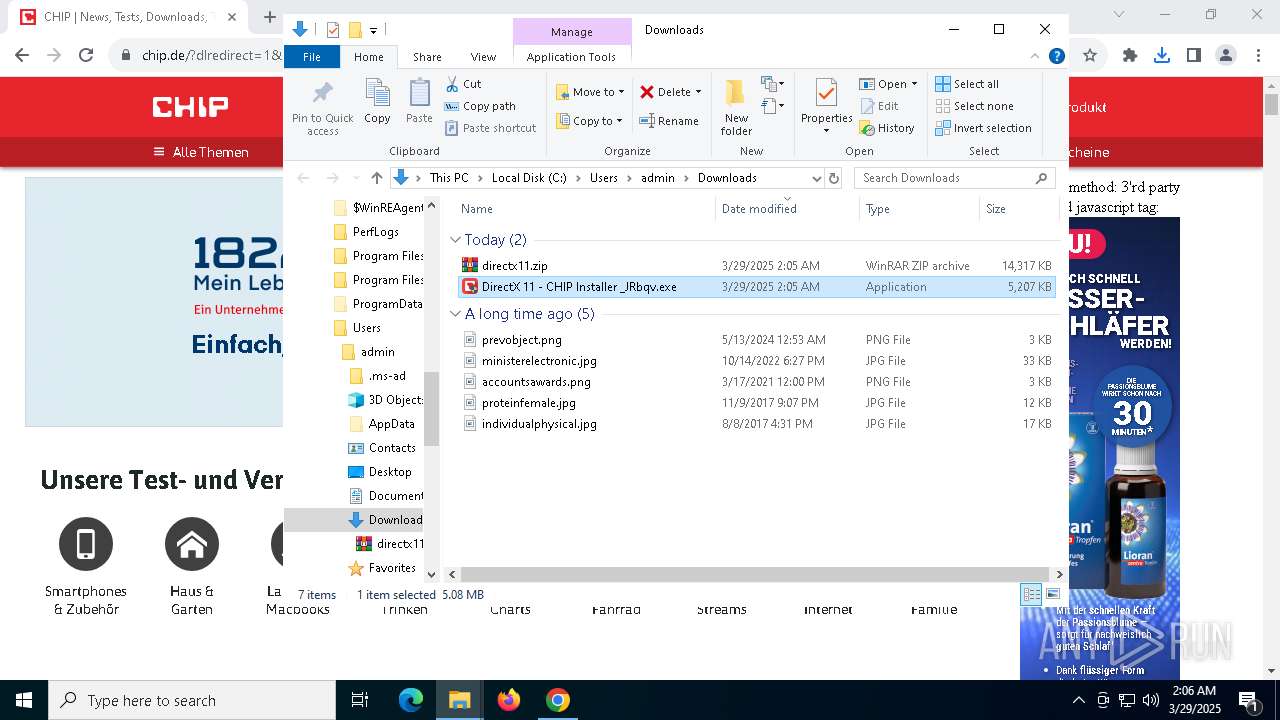This screenshot has height=720, width=1280.
Task: Click the Edit button in Open group
Action: tap(879, 106)
